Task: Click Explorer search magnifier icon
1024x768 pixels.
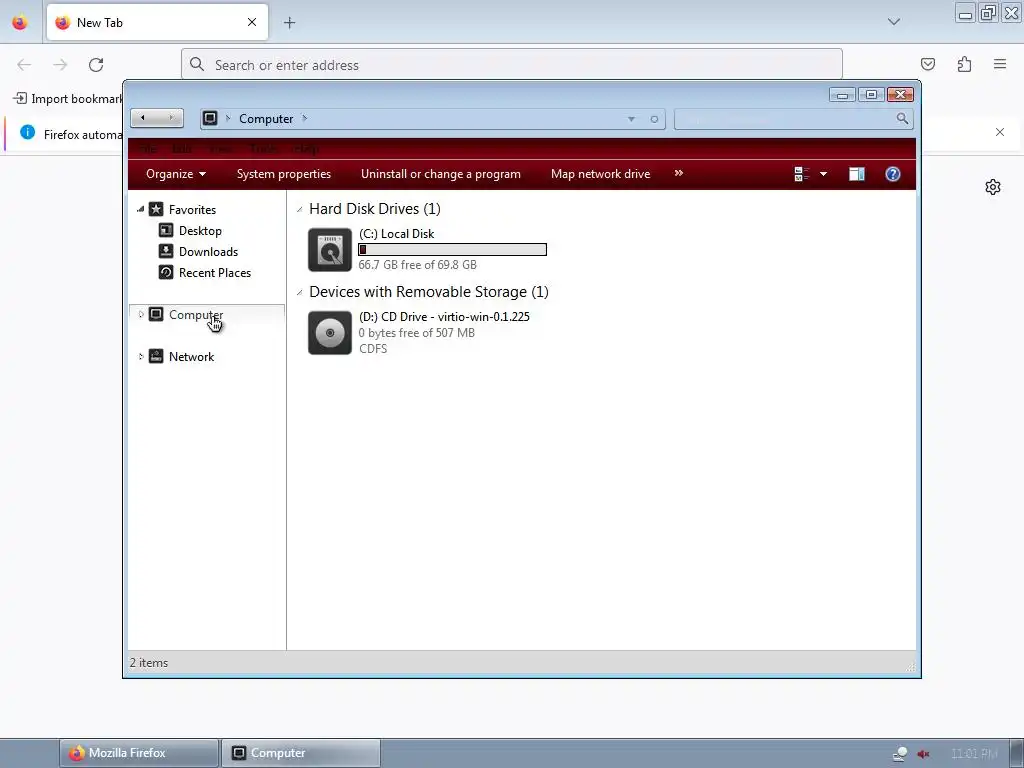Action: click(x=902, y=118)
